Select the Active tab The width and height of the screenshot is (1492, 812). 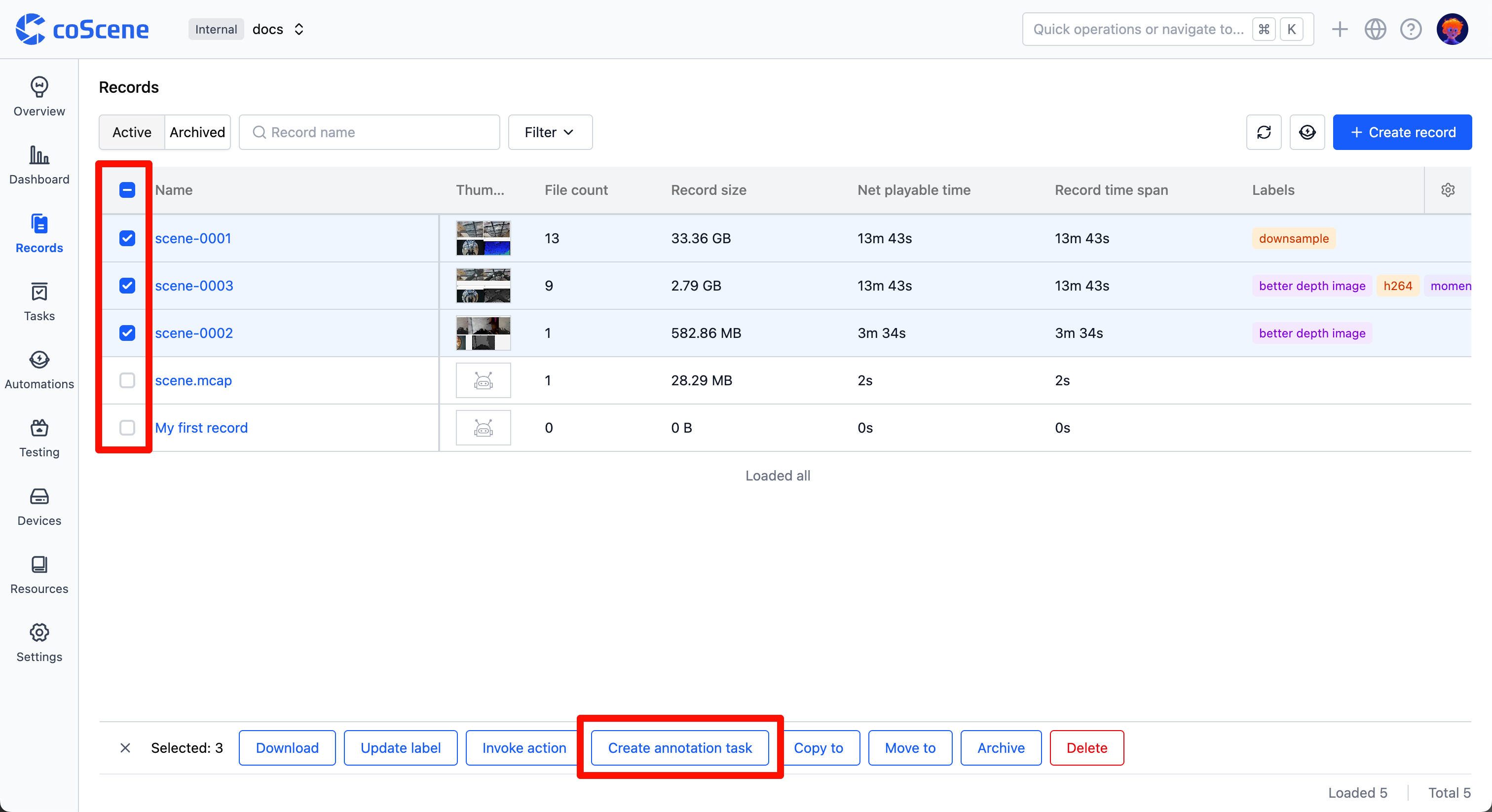click(x=131, y=132)
